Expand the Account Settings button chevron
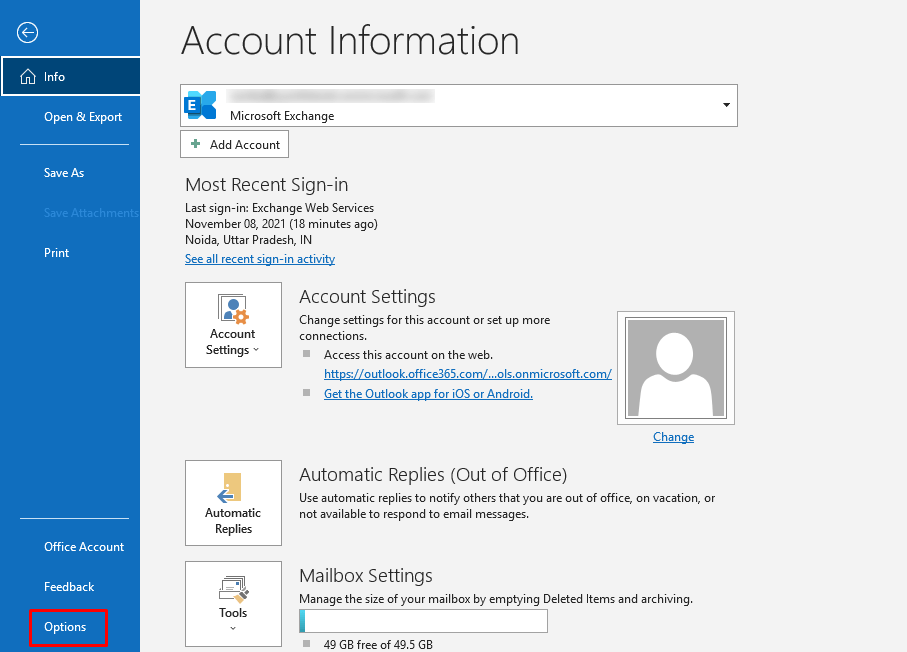The height and width of the screenshot is (652, 907). [x=256, y=350]
